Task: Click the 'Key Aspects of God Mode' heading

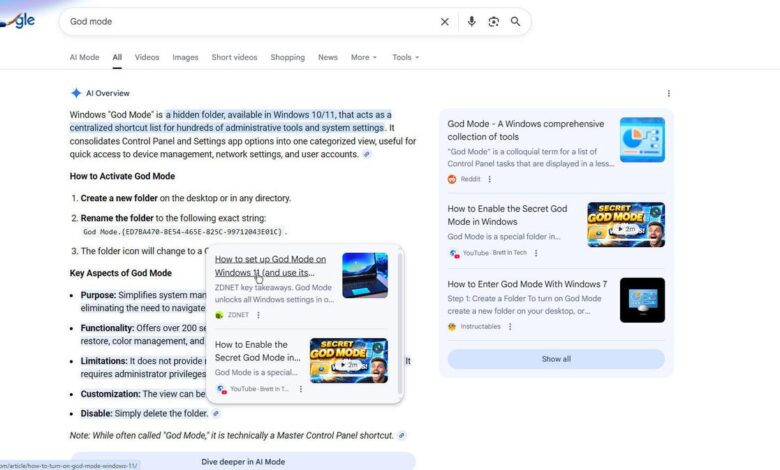Action: (120, 273)
